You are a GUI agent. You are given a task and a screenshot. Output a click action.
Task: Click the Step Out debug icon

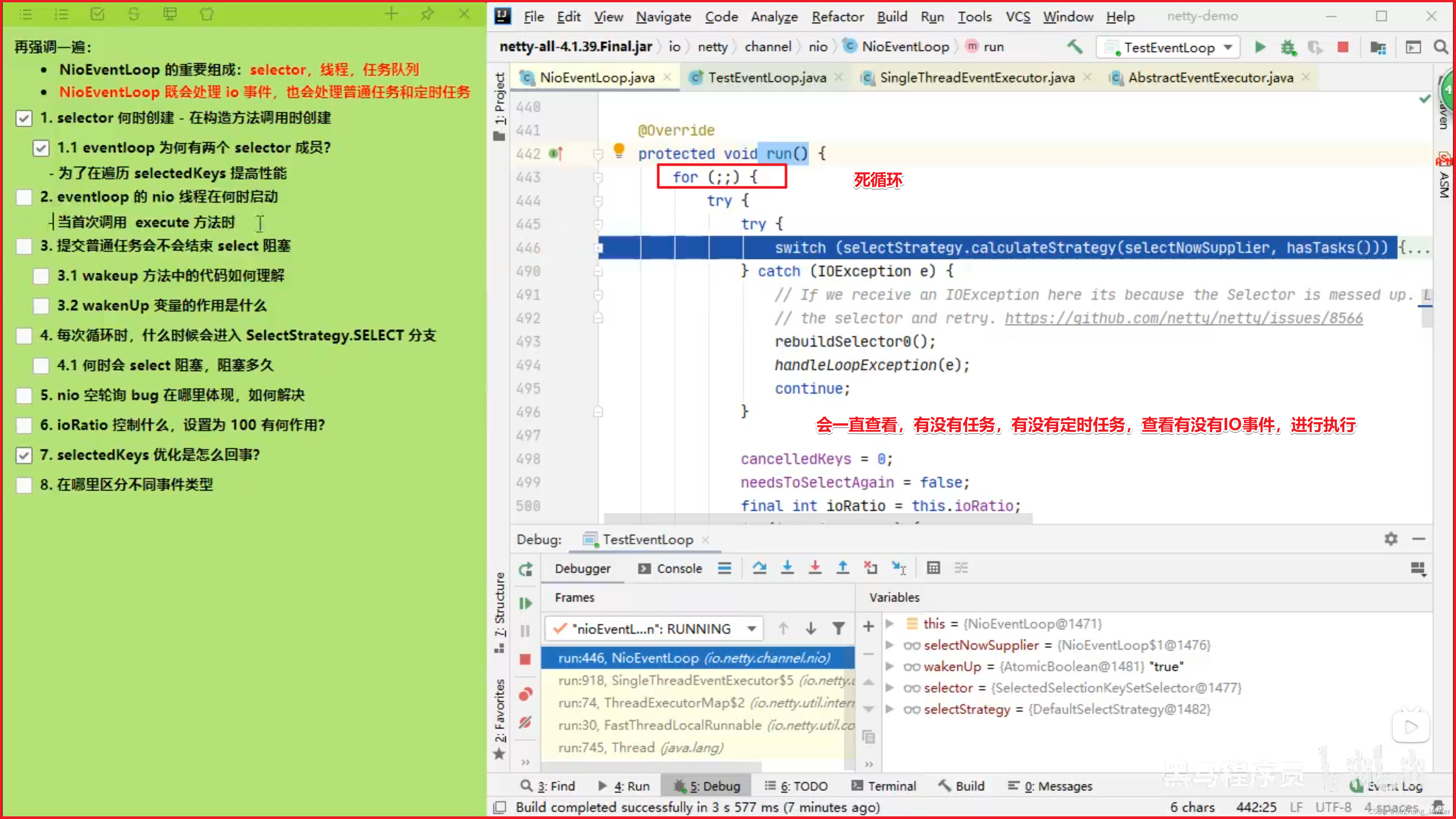(843, 567)
